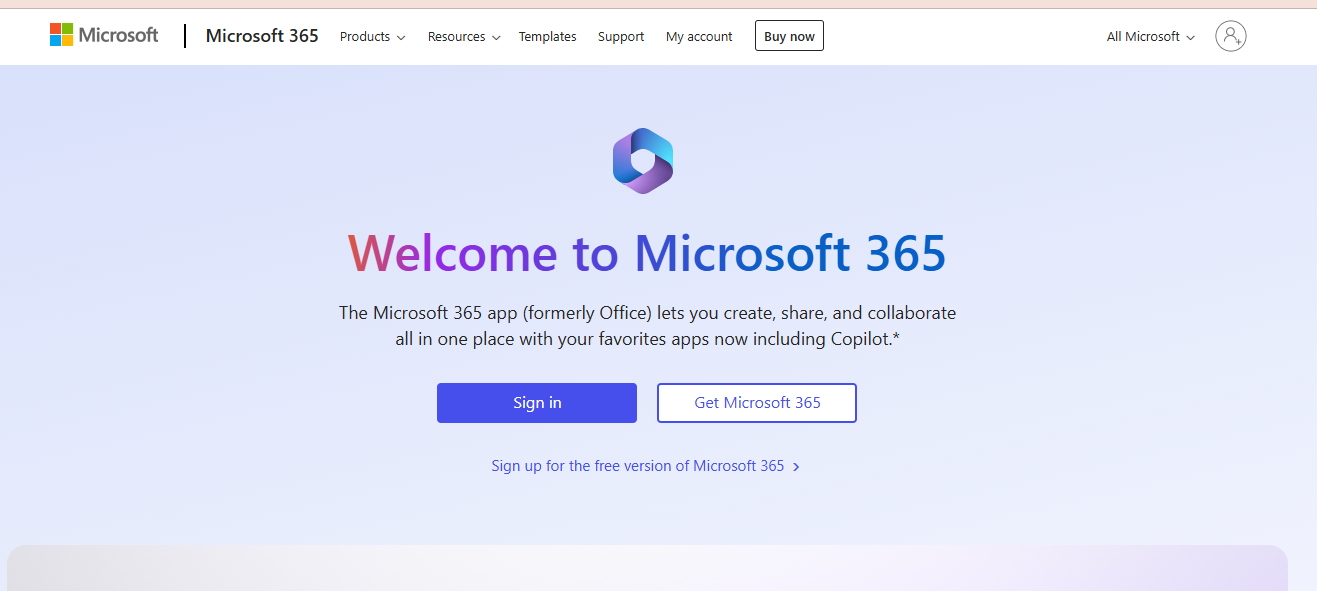Viewport: 1317px width, 591px height.
Task: Click the blue Sign in button
Action: coord(537,403)
